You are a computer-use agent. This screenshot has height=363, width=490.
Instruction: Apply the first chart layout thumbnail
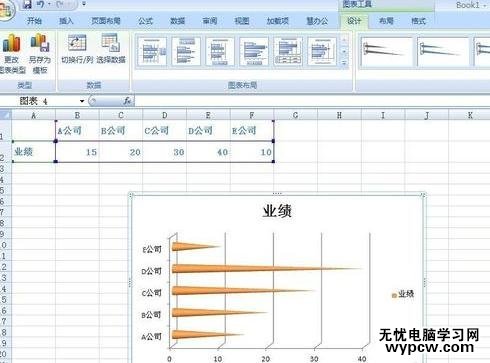(152, 52)
